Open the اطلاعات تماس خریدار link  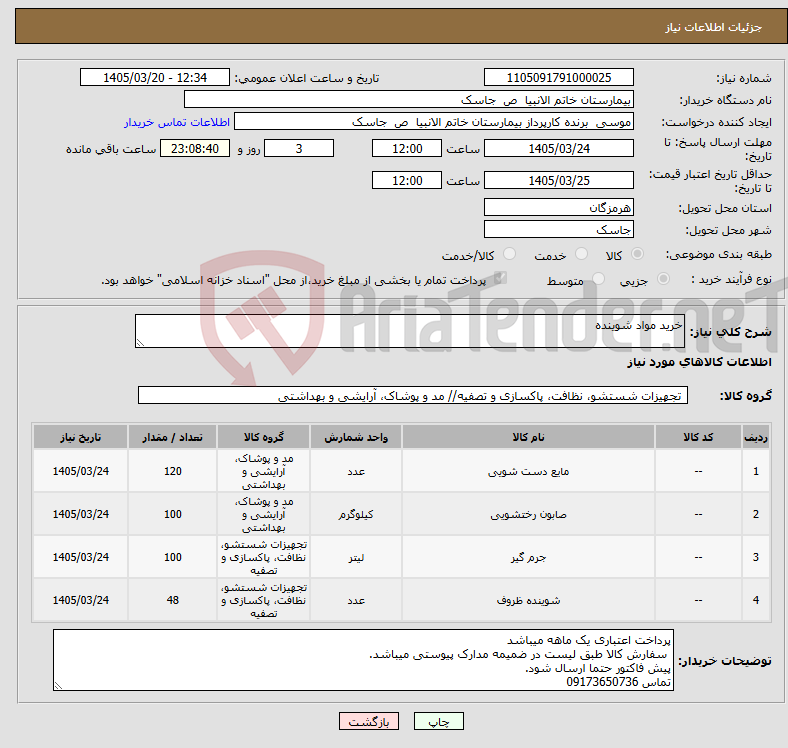[177, 122]
